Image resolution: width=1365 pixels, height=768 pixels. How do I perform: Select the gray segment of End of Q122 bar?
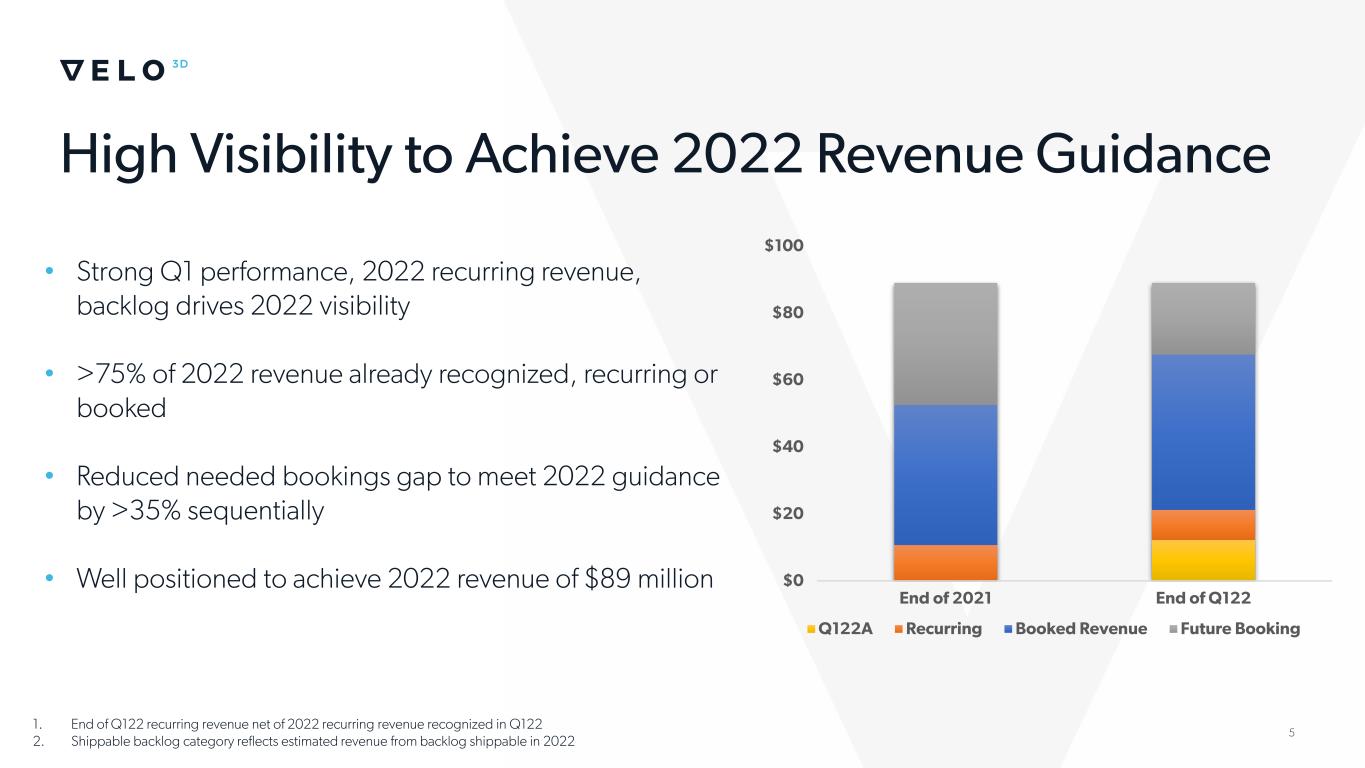pos(1203,318)
